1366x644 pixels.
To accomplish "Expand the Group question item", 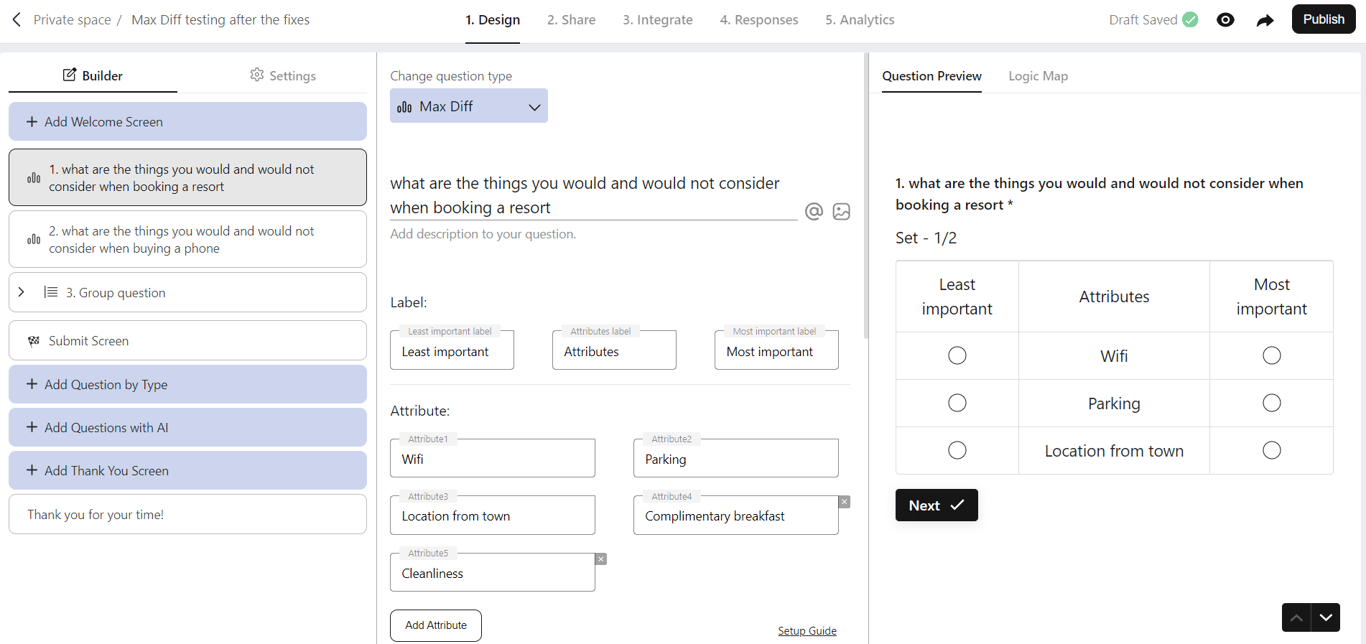I will tap(22, 293).
